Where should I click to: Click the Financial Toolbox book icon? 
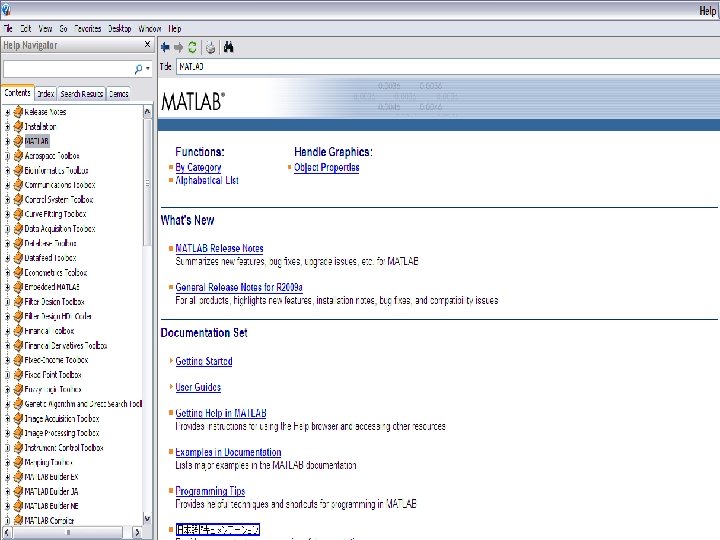[18, 331]
